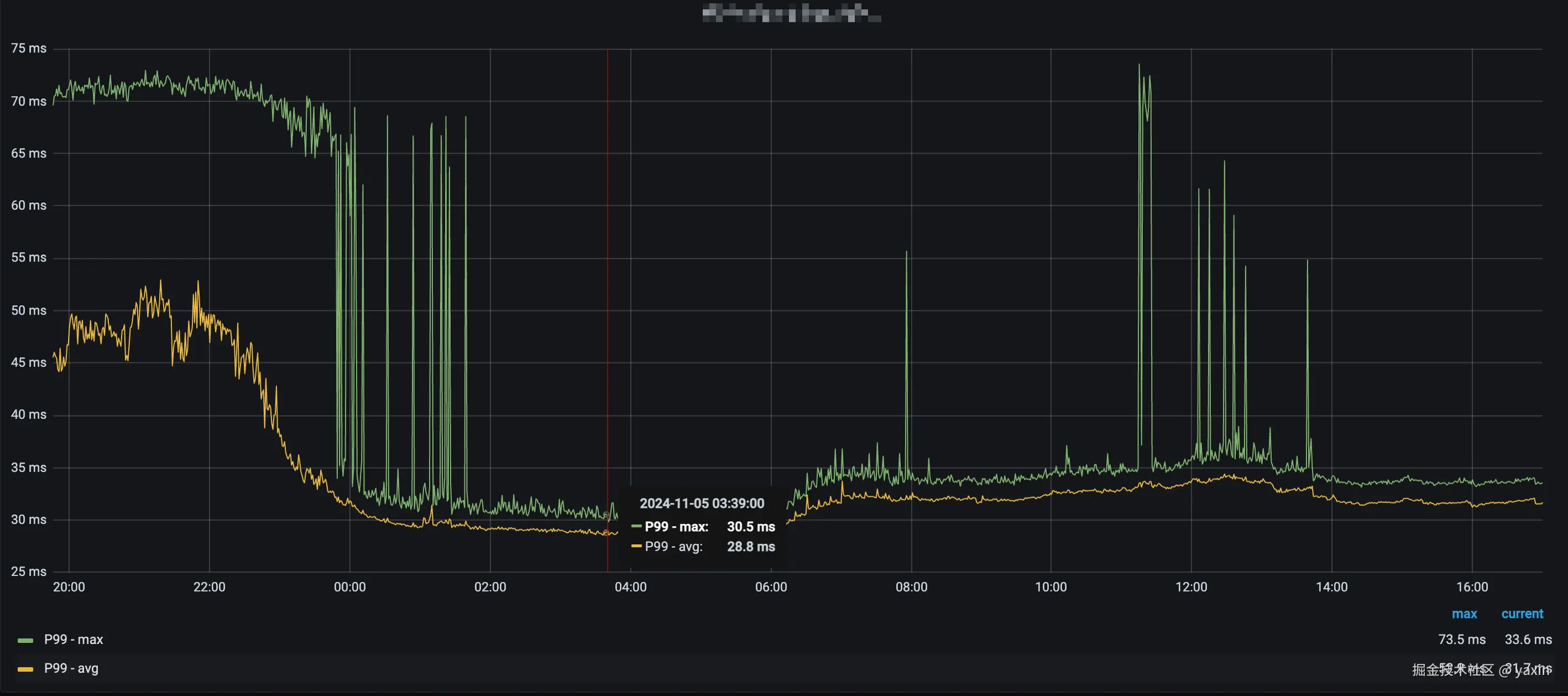Sort legend by current column header
This screenshot has width=1568, height=696.
point(1522,614)
